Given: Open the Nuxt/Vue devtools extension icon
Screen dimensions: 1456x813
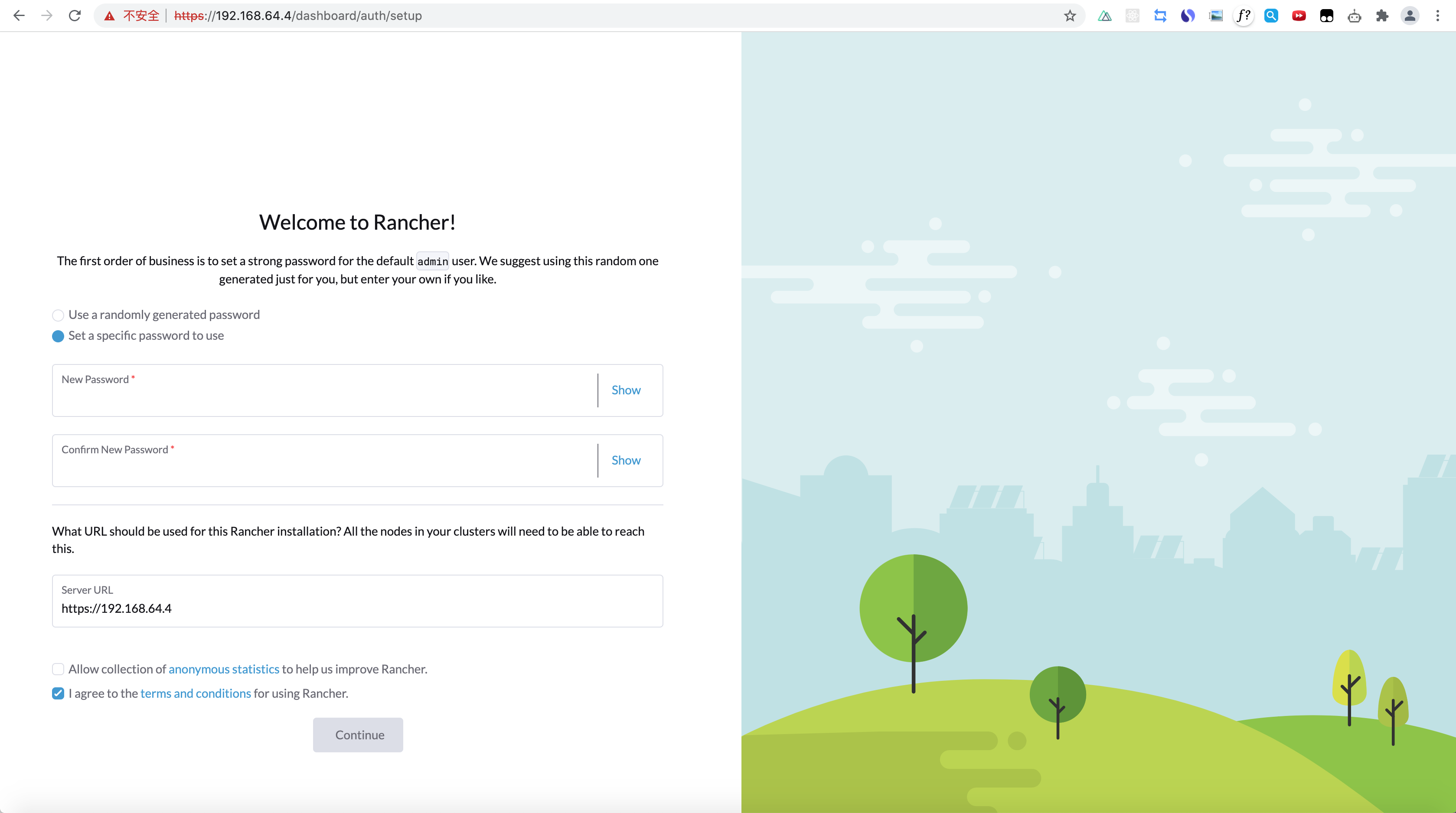Looking at the screenshot, I should click(x=1104, y=16).
